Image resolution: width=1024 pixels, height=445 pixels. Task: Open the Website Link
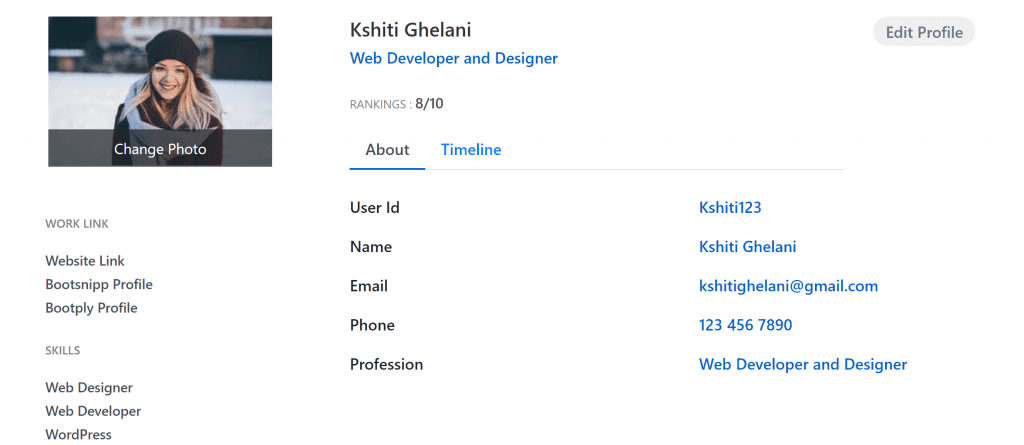pos(85,261)
